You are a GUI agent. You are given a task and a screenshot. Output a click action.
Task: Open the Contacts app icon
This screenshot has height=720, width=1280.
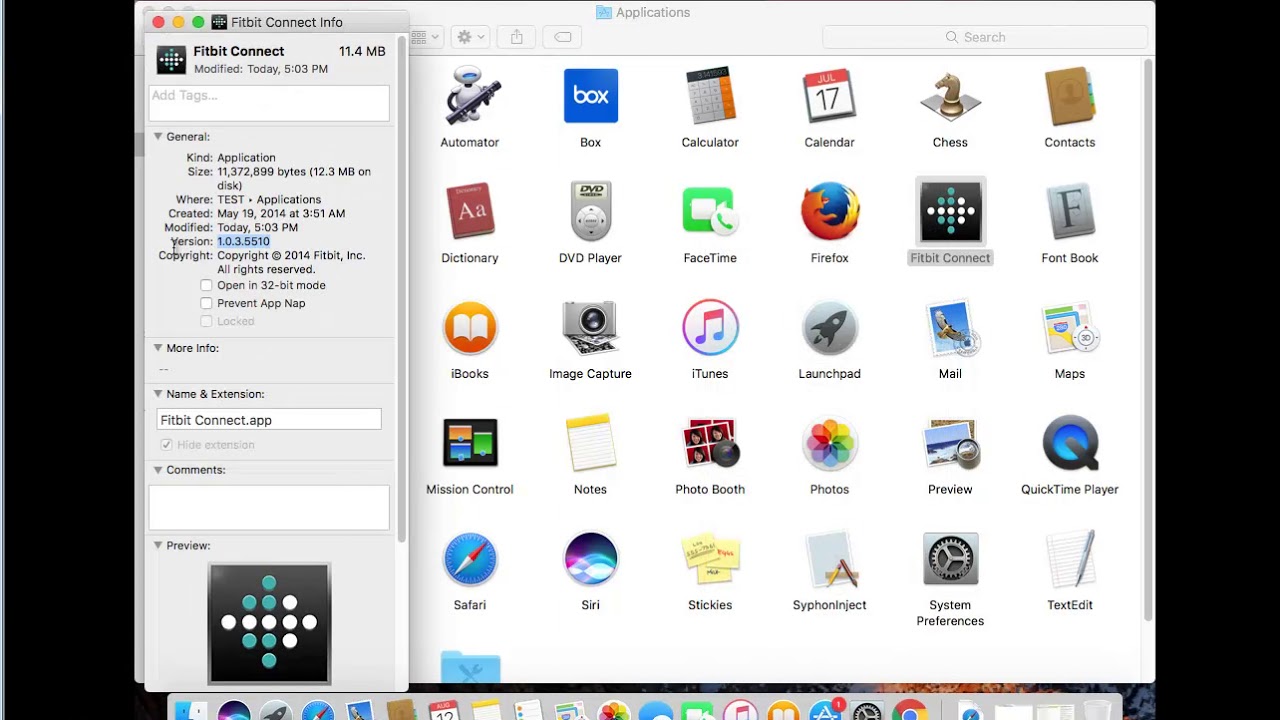[1070, 96]
